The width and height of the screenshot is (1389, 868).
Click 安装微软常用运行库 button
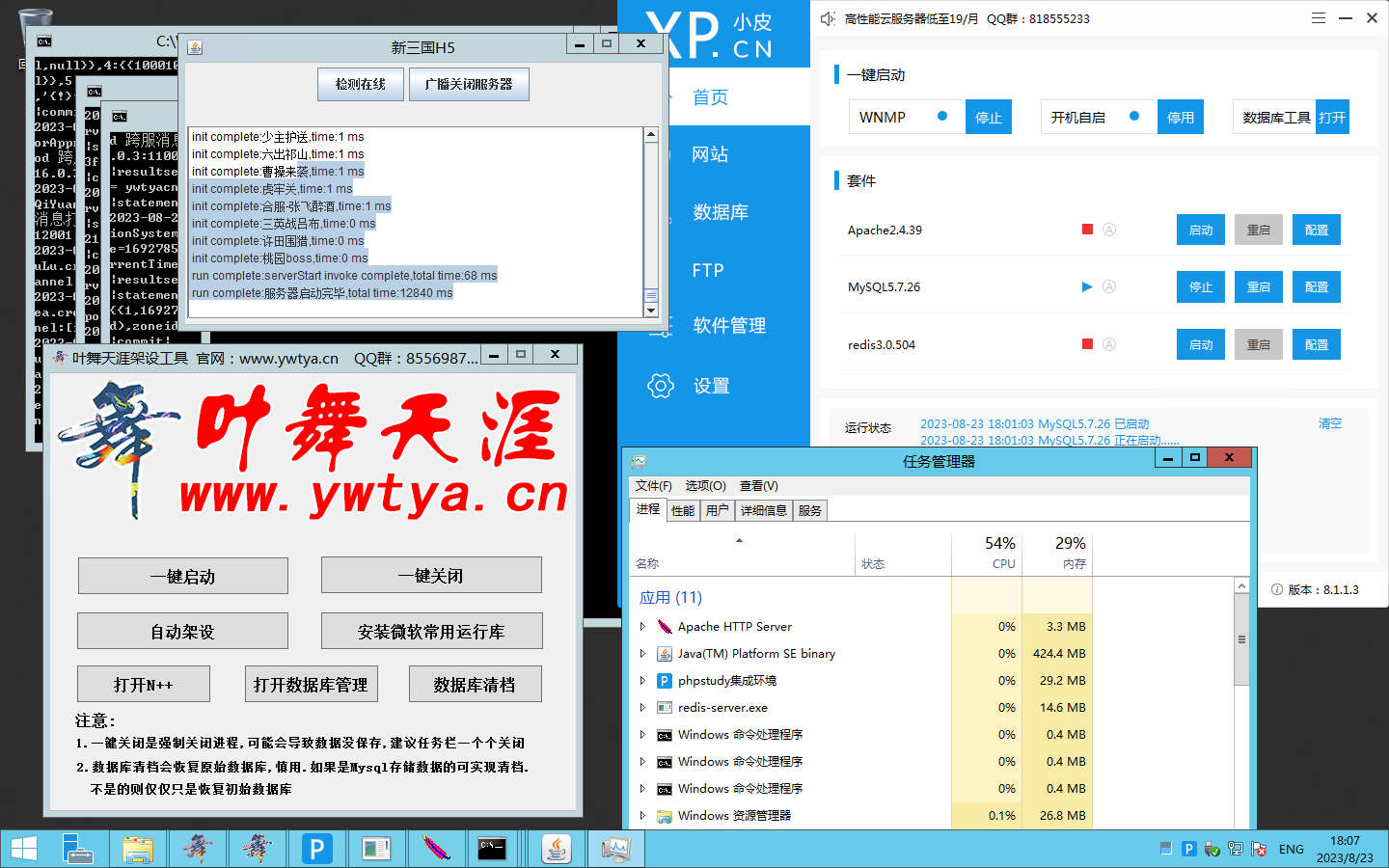tap(431, 631)
